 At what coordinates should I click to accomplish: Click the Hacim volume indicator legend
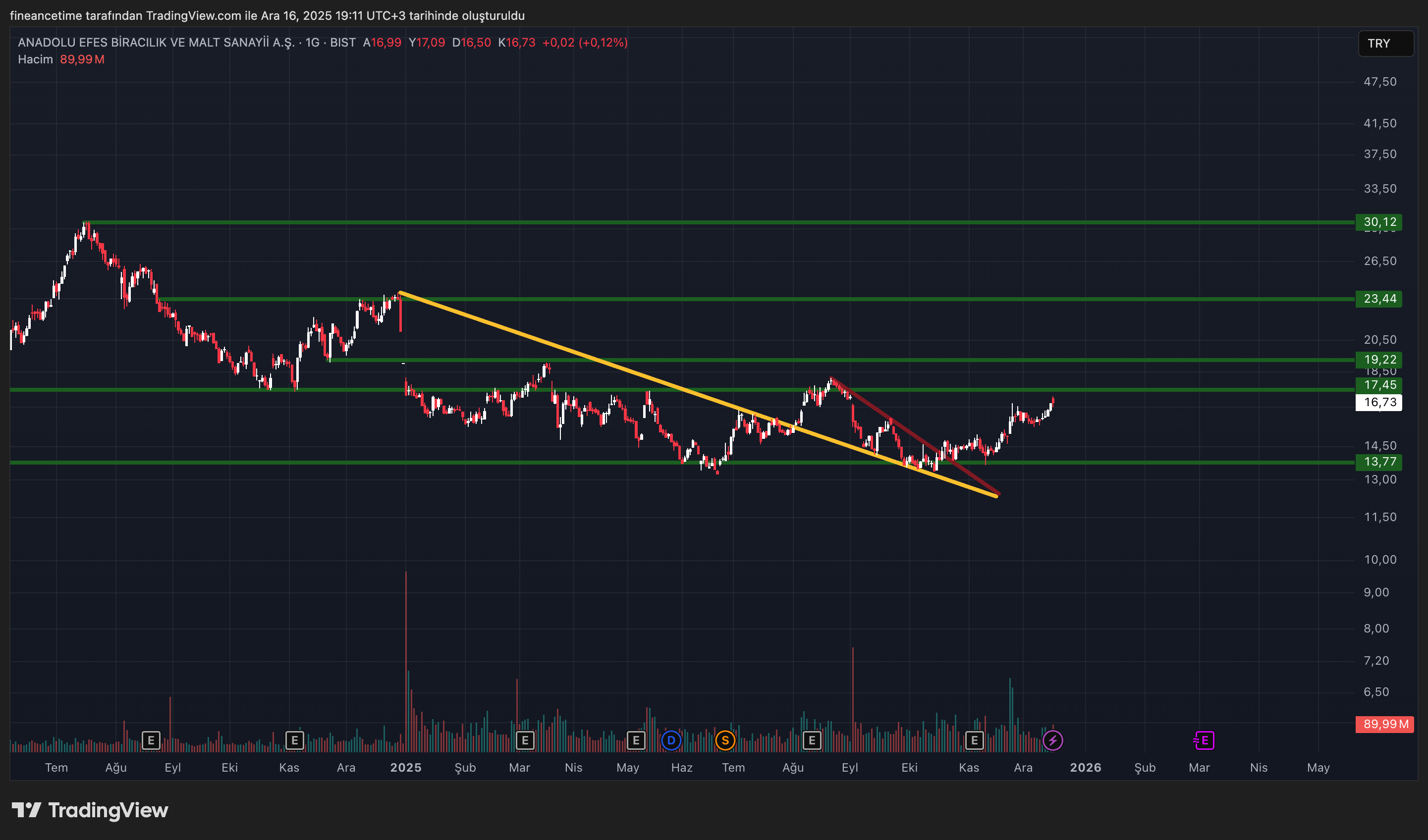coord(35,59)
